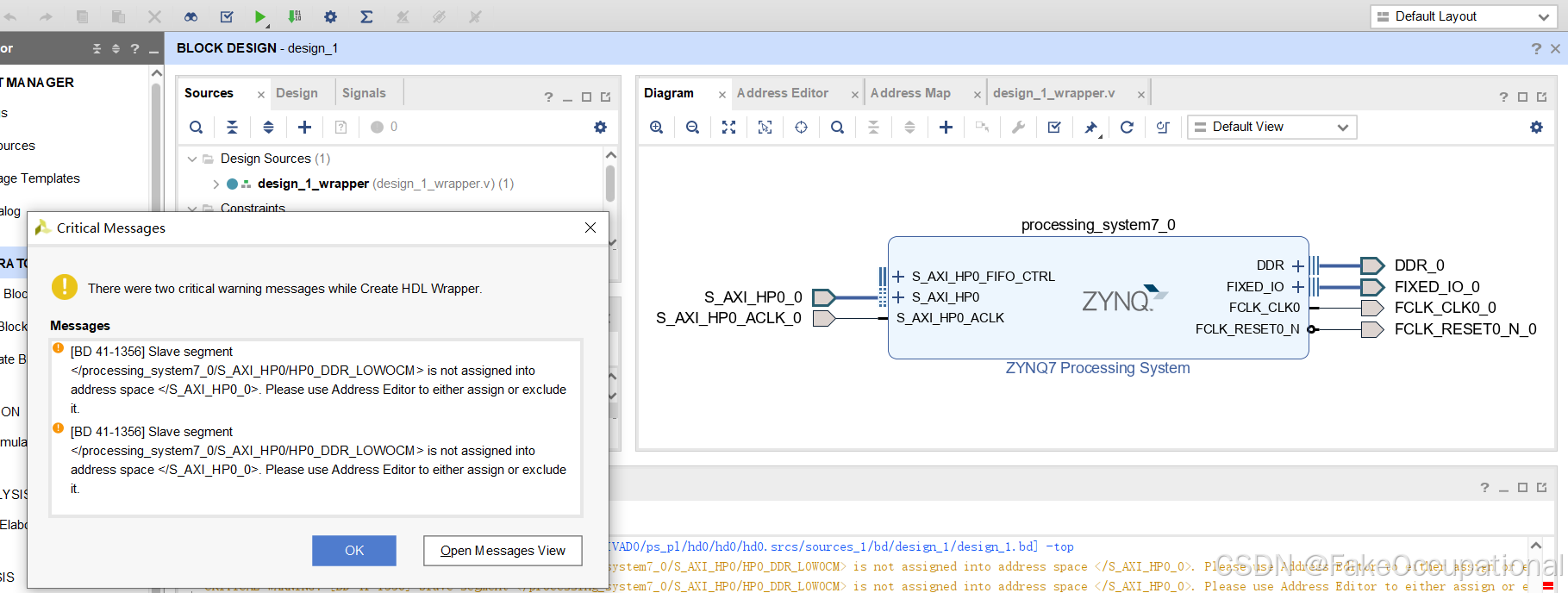Open diagram settings gear
Image resolution: width=1568 pixels, height=593 pixels.
[x=1536, y=127]
